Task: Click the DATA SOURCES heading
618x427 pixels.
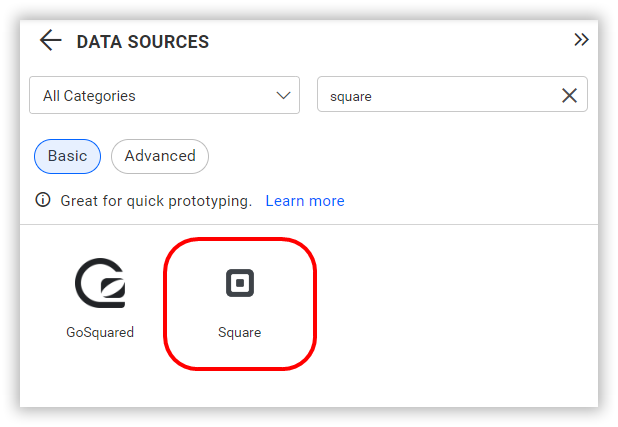Action: coord(143,42)
